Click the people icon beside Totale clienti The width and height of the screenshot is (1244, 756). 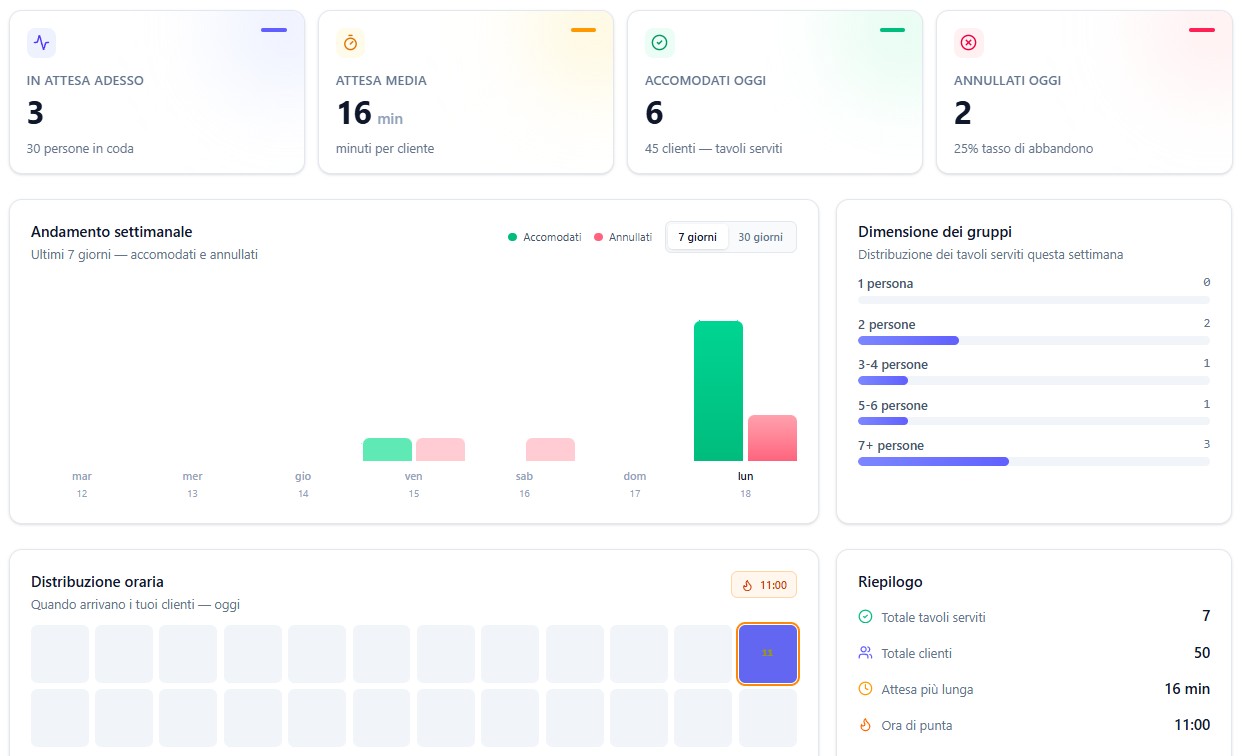865,653
